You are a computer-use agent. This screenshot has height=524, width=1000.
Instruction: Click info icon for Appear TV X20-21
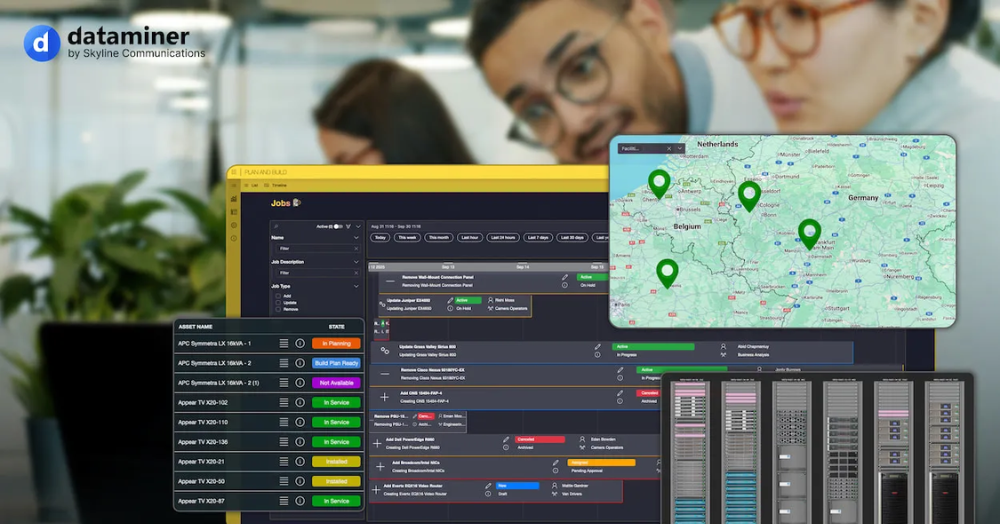point(299,461)
